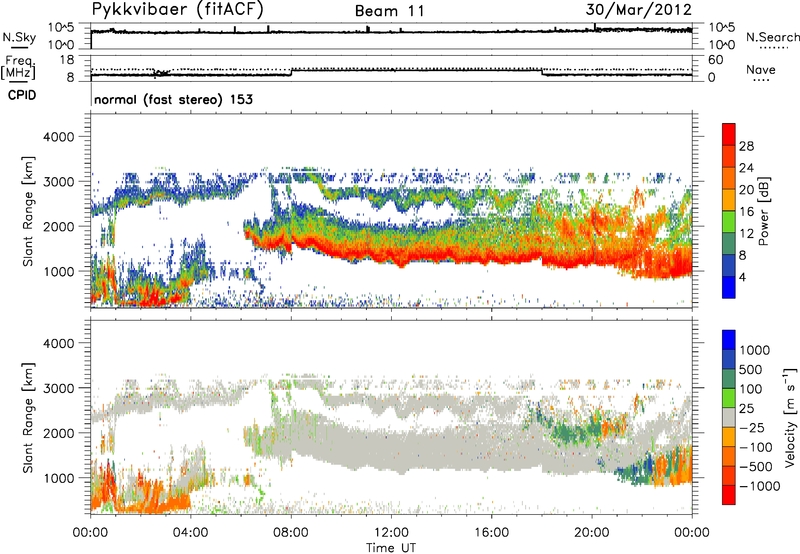800x554 pixels.
Task: Click the '12:00' time axis label
Action: [391, 533]
